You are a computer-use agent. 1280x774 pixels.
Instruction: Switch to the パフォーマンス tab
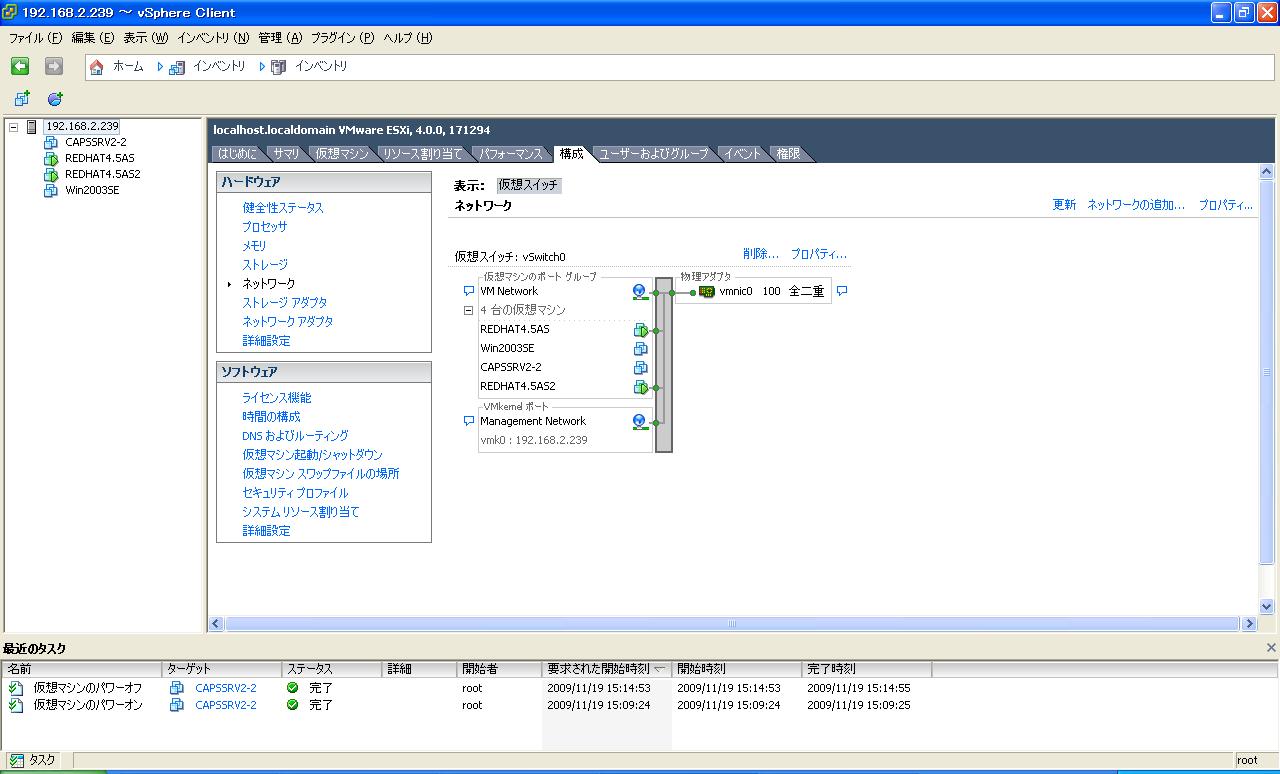tap(510, 154)
